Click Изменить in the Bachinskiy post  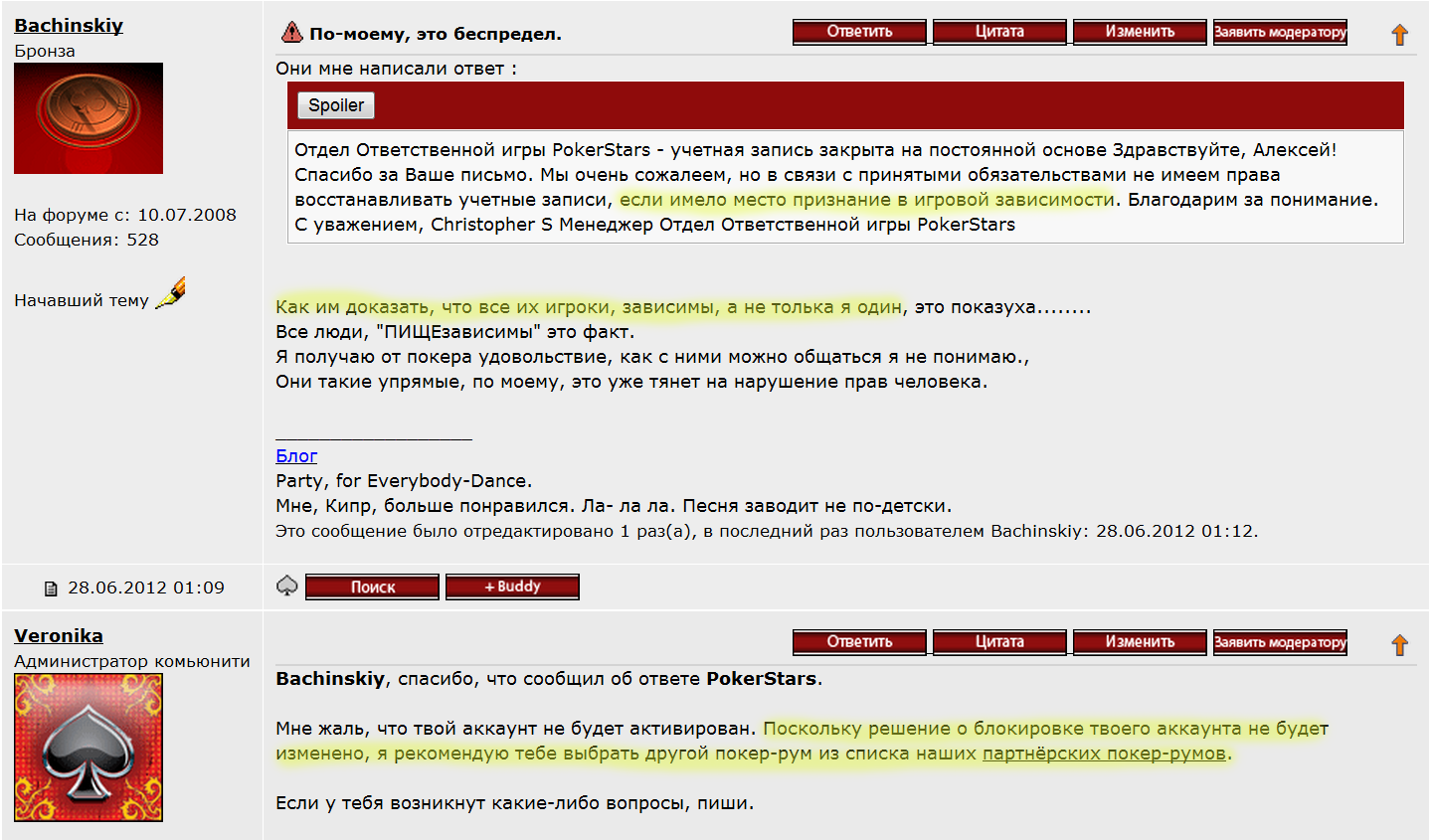pyautogui.click(x=1140, y=32)
